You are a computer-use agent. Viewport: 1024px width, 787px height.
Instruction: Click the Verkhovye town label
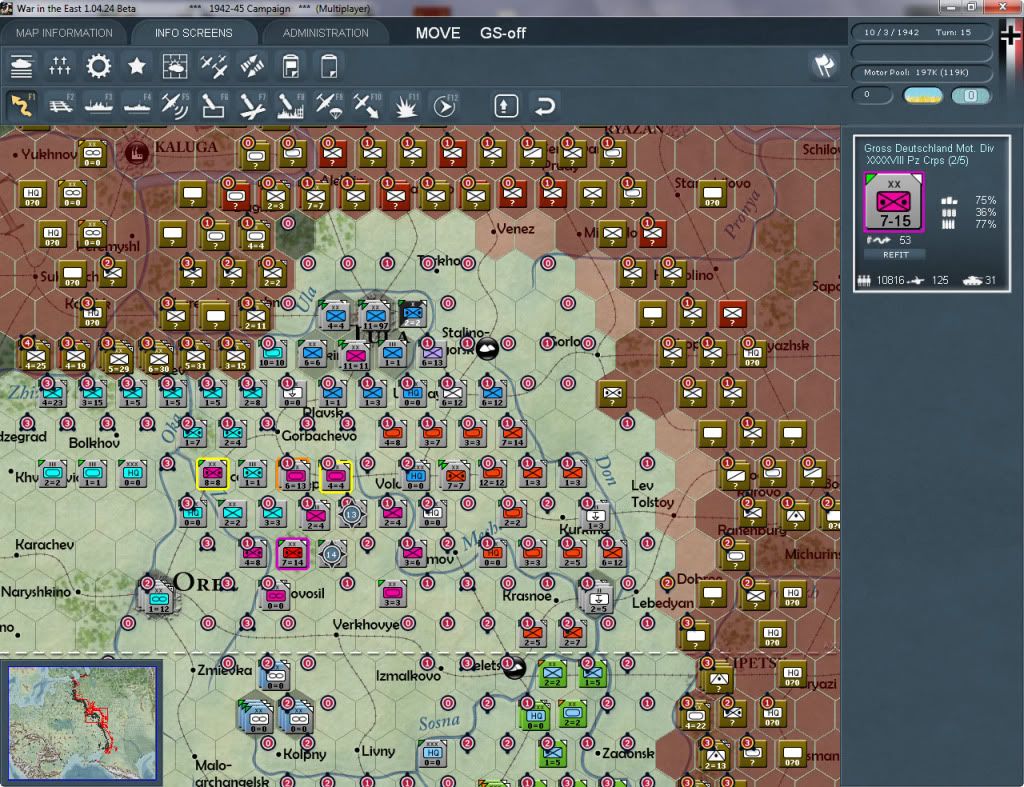366,624
